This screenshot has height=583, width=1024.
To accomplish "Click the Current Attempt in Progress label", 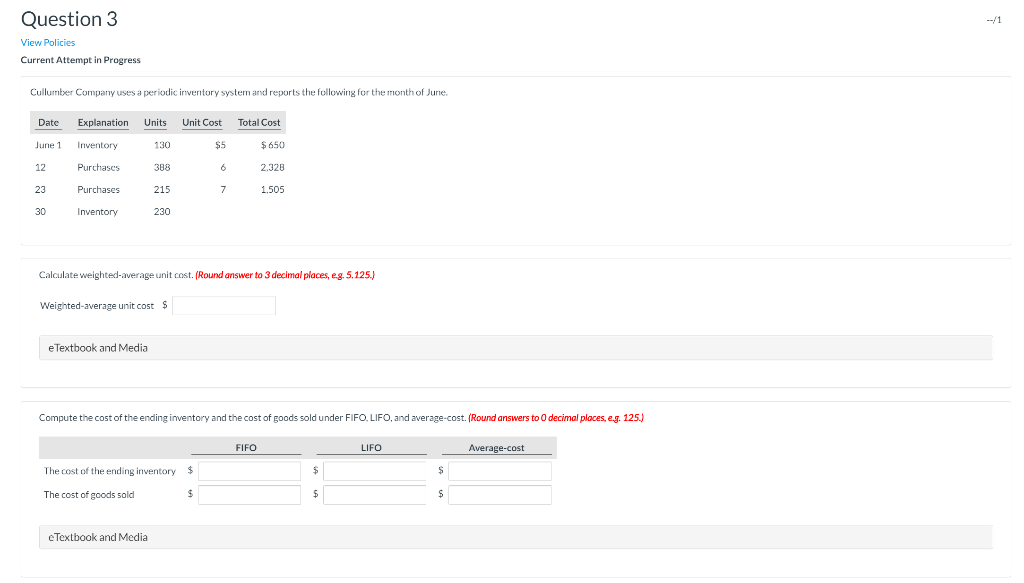I will [x=80, y=60].
